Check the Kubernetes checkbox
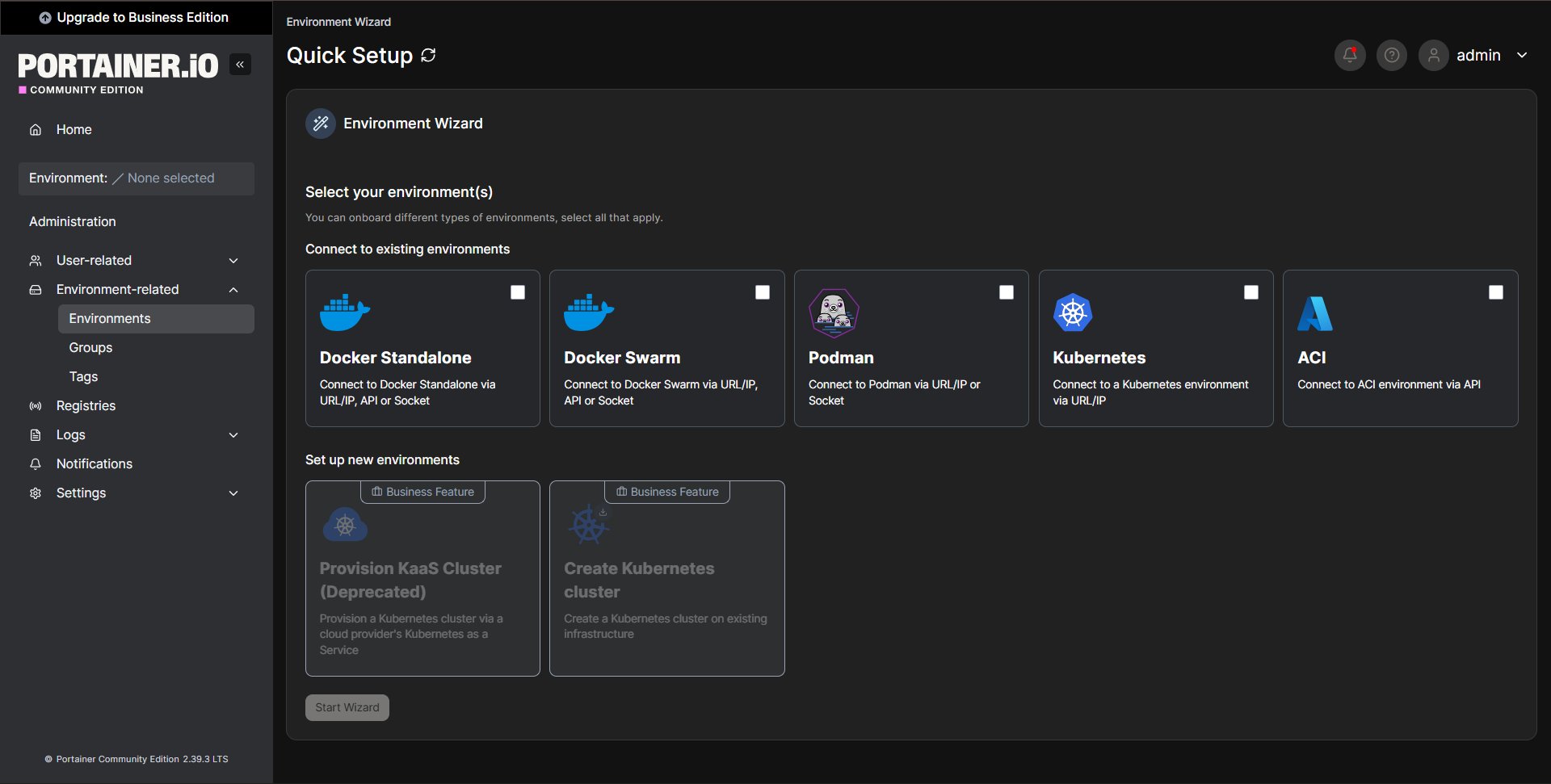This screenshot has width=1551, height=784. (1251, 292)
